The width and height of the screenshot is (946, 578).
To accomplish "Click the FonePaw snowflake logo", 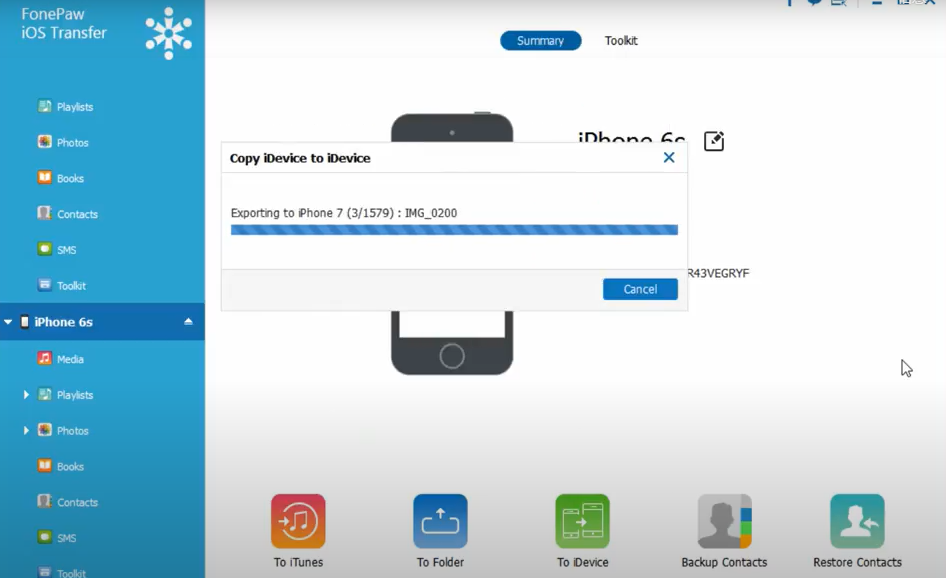I will [x=169, y=33].
